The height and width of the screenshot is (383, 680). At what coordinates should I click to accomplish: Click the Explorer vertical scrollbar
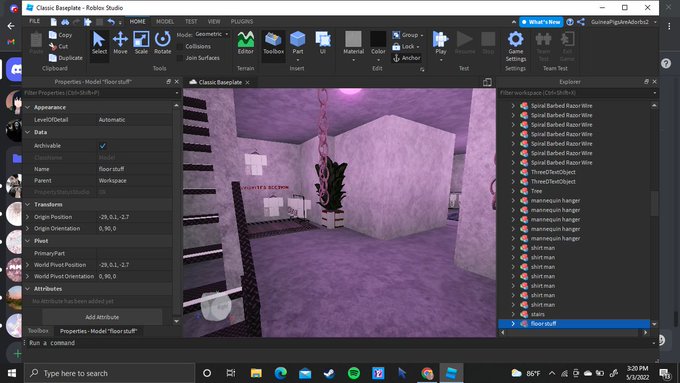(654, 203)
